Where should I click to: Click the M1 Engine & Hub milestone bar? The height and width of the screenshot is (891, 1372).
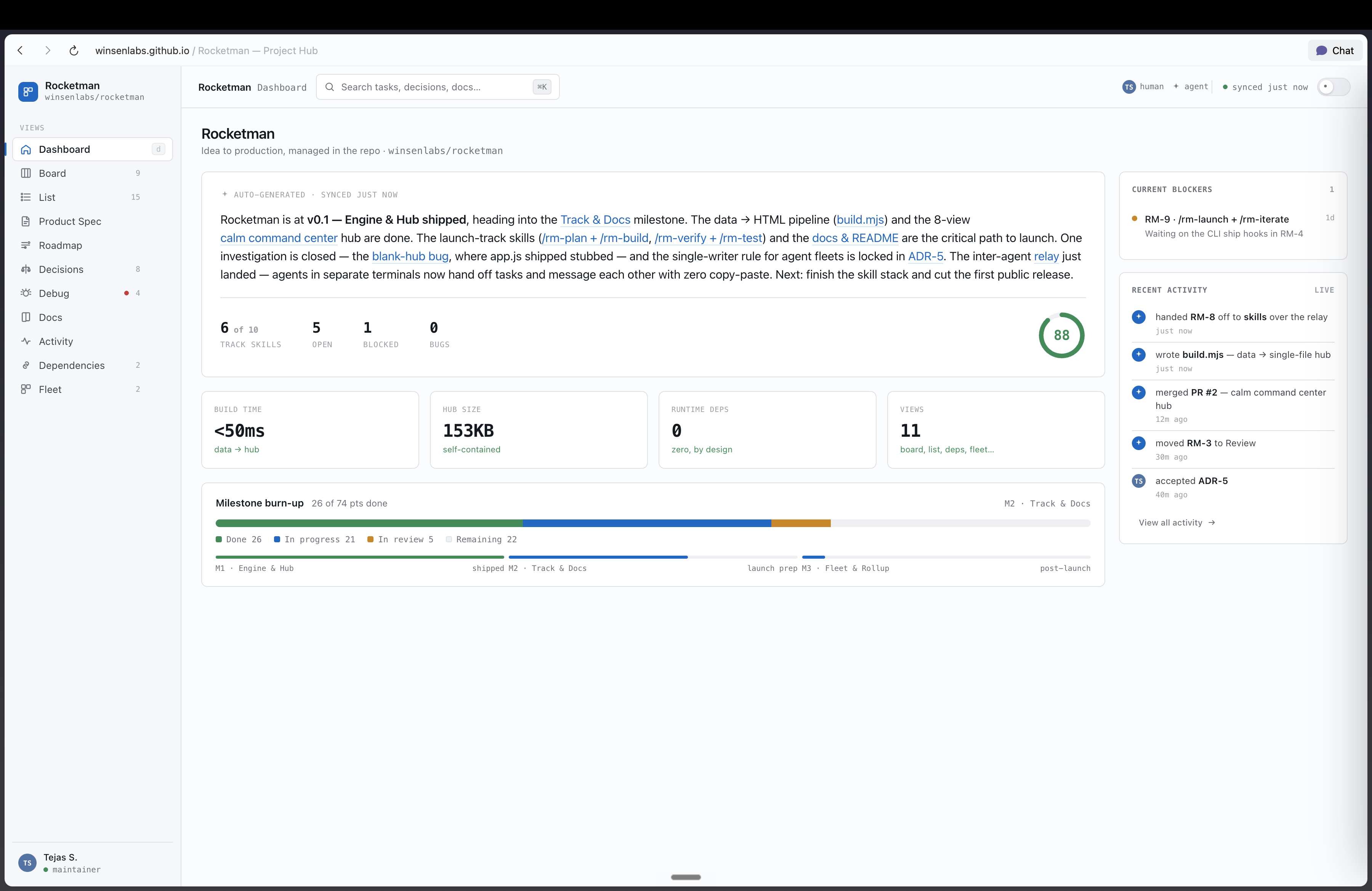(x=360, y=557)
